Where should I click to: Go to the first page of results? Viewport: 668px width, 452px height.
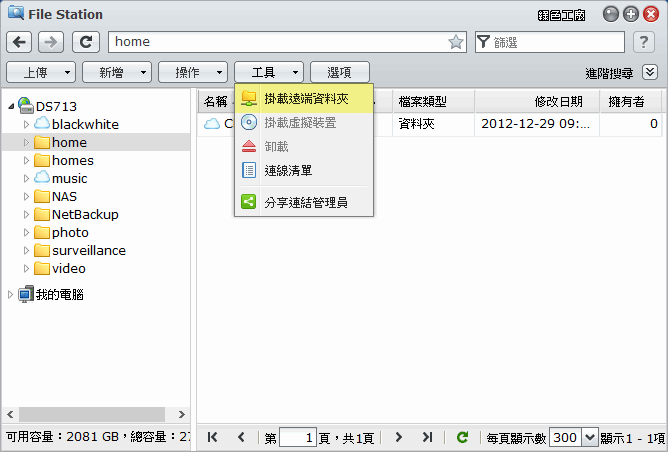(212, 437)
